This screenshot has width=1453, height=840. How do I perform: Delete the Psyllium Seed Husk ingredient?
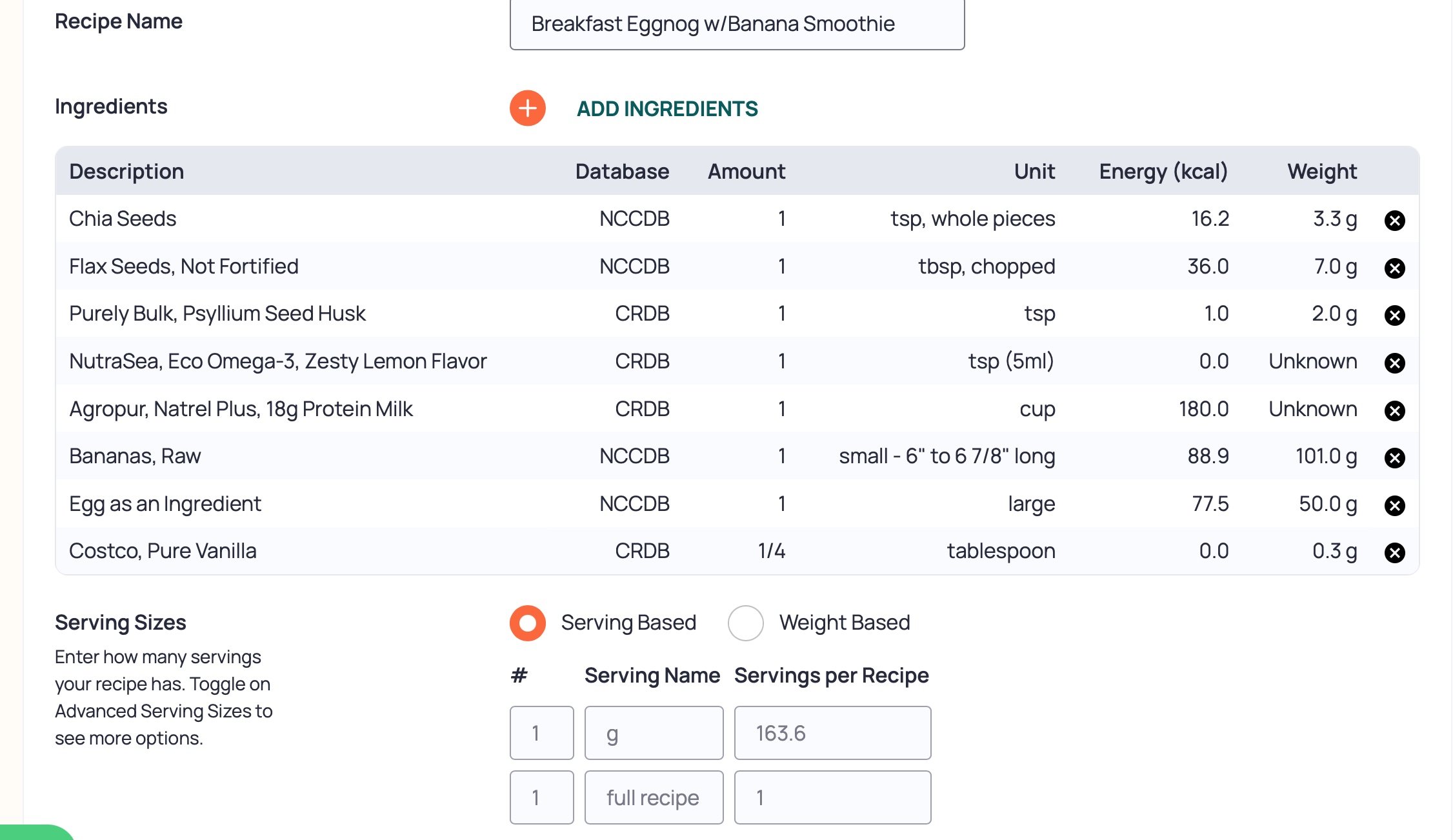pos(1394,315)
